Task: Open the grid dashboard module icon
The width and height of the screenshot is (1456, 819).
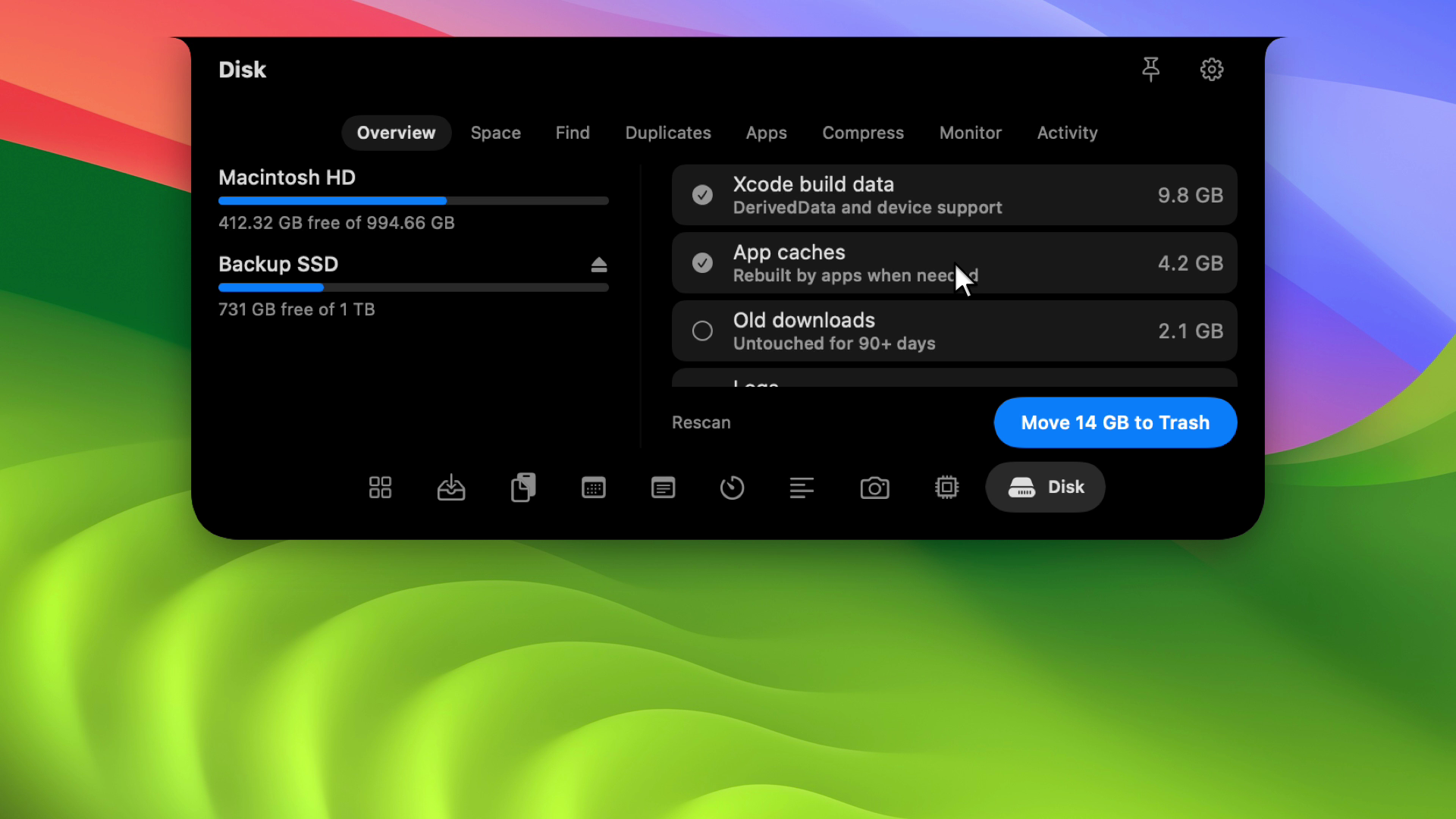Action: tap(380, 487)
